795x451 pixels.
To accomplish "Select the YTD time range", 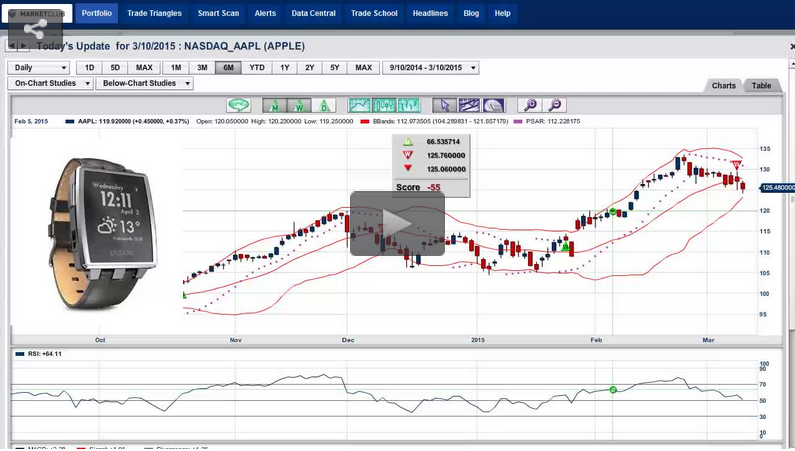I will 257,67.
